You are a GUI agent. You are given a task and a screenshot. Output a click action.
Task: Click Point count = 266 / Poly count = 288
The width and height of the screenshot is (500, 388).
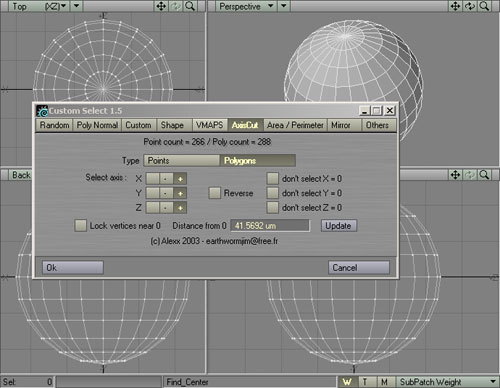(x=207, y=142)
